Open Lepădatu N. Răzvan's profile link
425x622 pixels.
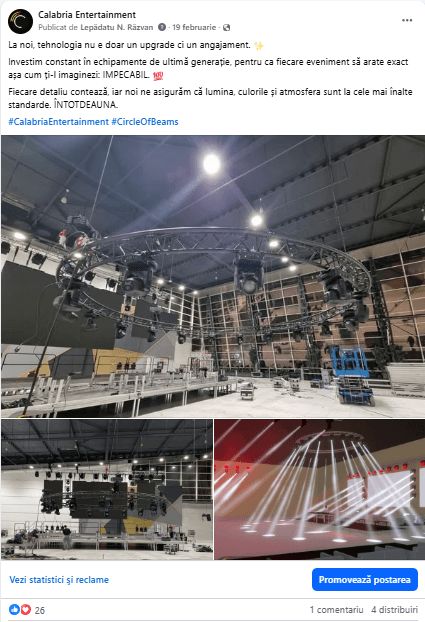[x=117, y=27]
